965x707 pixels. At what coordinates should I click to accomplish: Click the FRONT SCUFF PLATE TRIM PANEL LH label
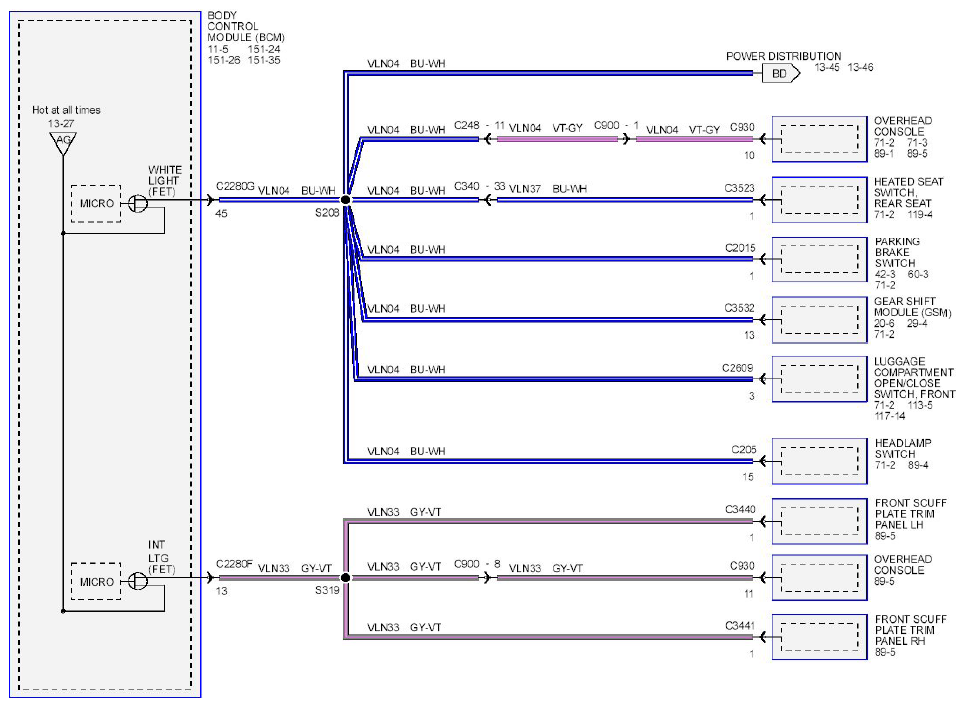pyautogui.click(x=910, y=514)
